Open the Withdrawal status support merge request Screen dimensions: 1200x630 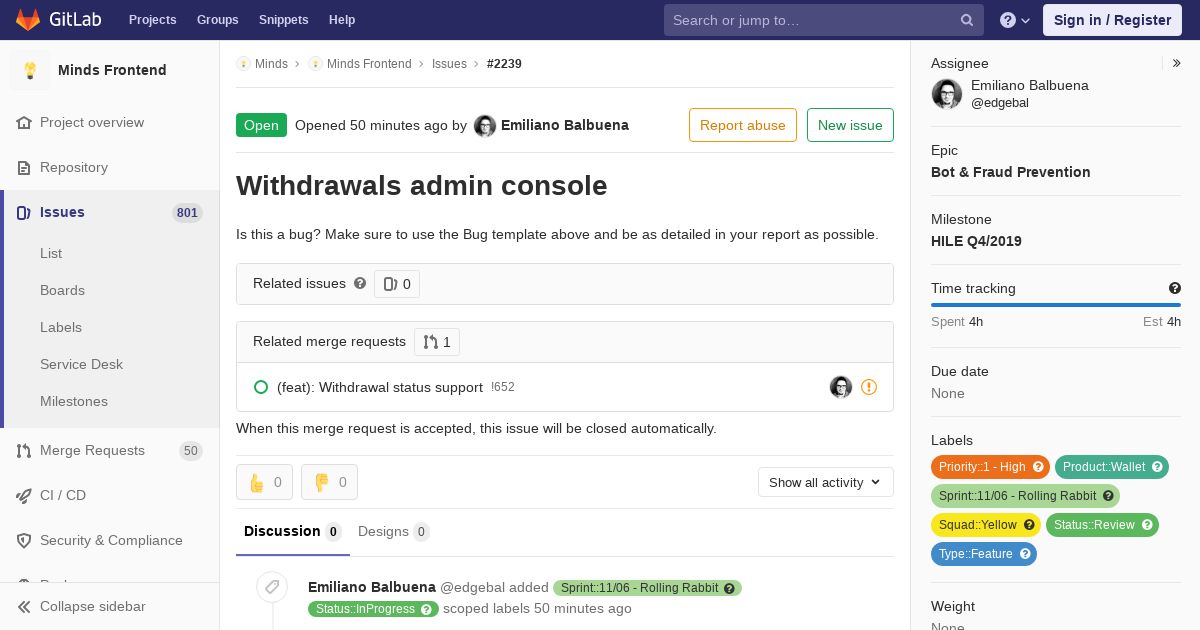[x=380, y=387]
